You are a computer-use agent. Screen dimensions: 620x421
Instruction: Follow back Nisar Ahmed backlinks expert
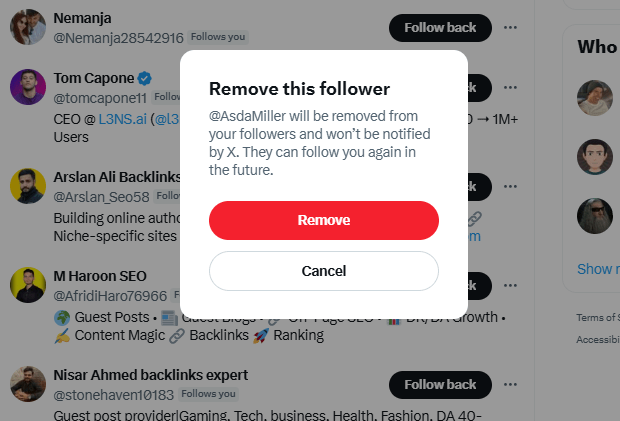click(x=440, y=384)
